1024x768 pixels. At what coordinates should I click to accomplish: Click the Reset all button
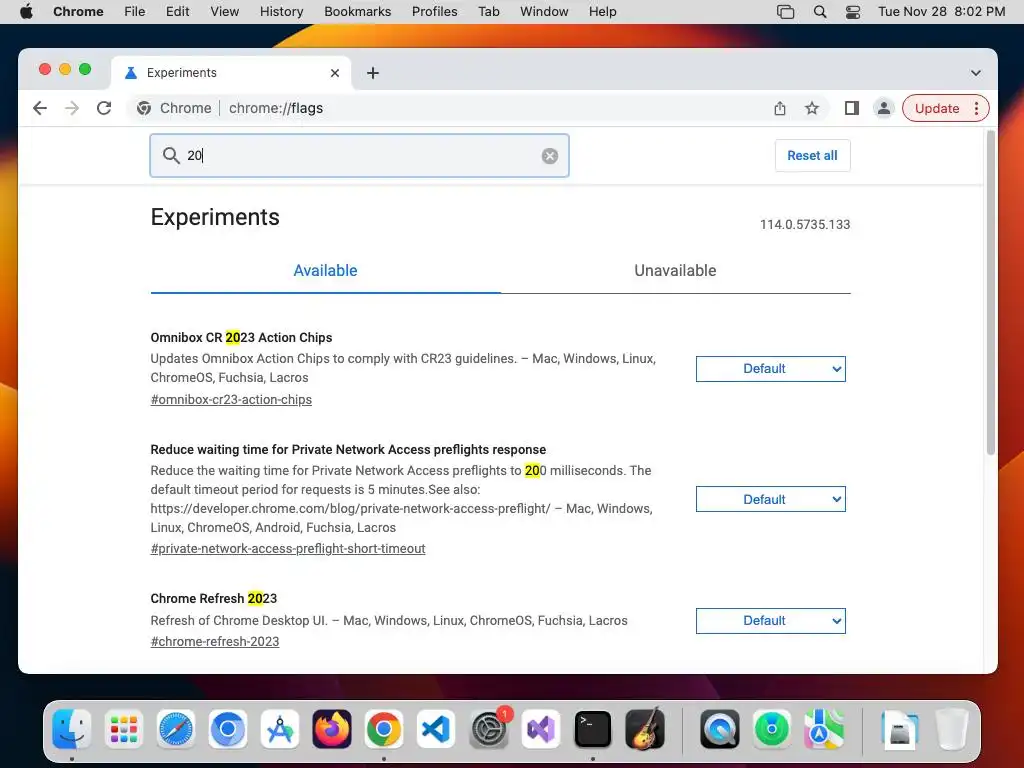[x=812, y=155]
